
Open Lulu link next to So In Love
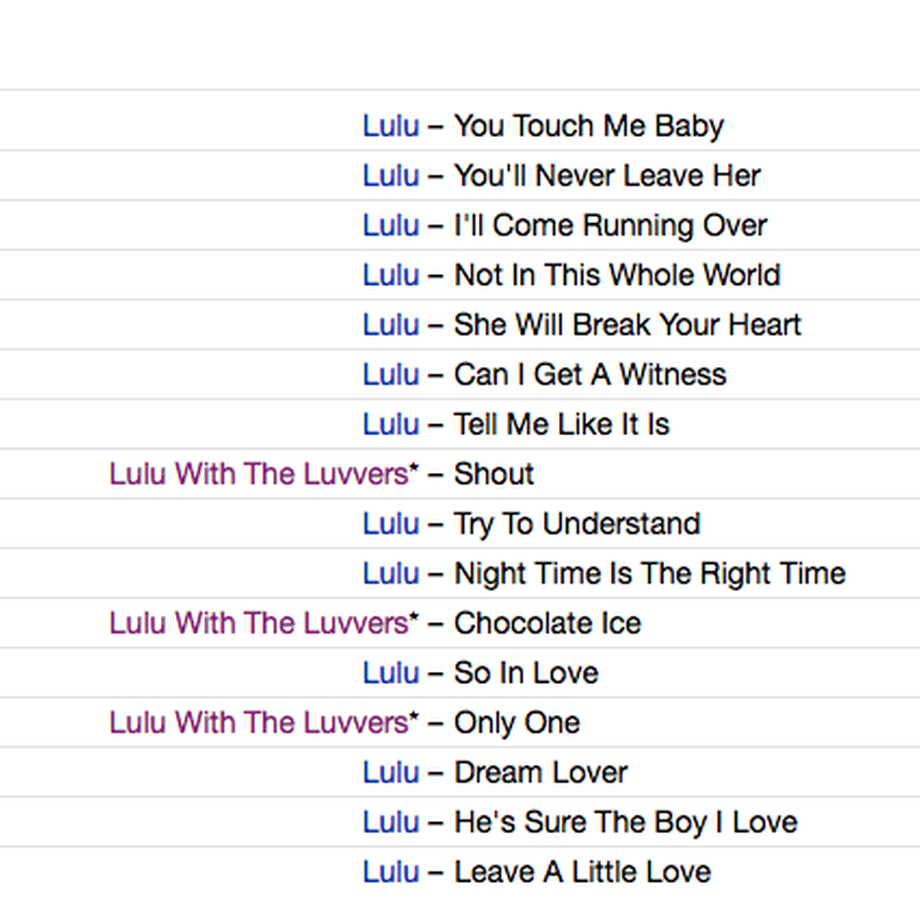pos(391,673)
